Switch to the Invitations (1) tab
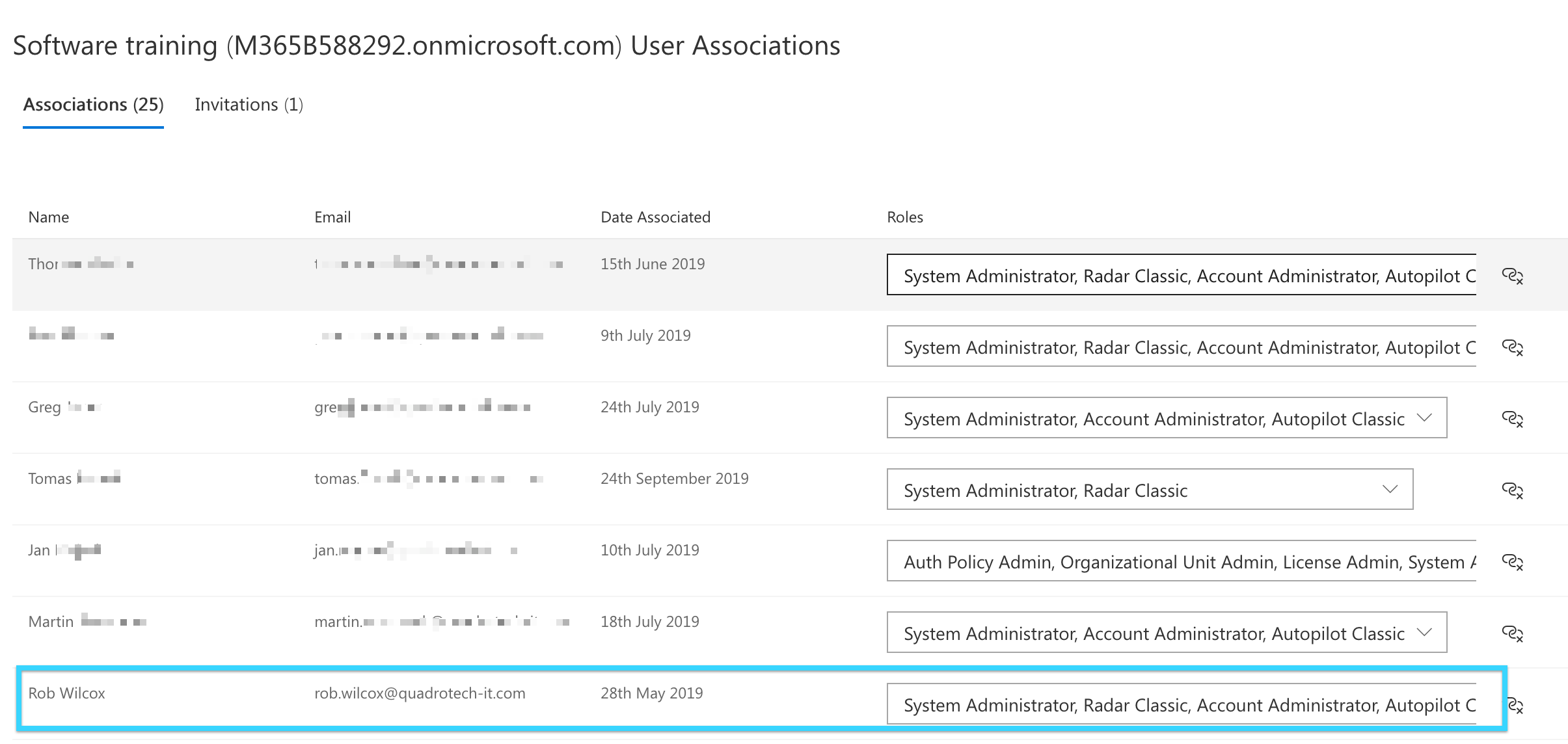The height and width of the screenshot is (744, 1568). (249, 105)
